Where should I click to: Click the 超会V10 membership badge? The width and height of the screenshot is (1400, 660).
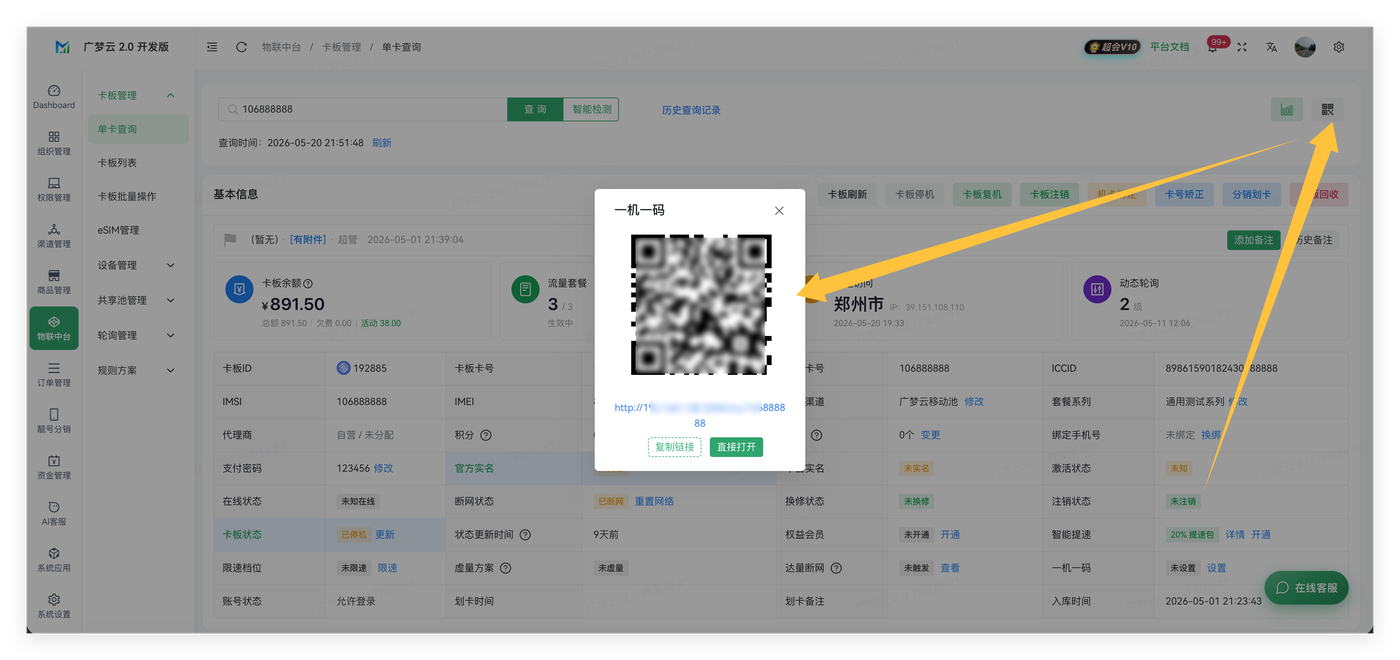coord(1112,47)
